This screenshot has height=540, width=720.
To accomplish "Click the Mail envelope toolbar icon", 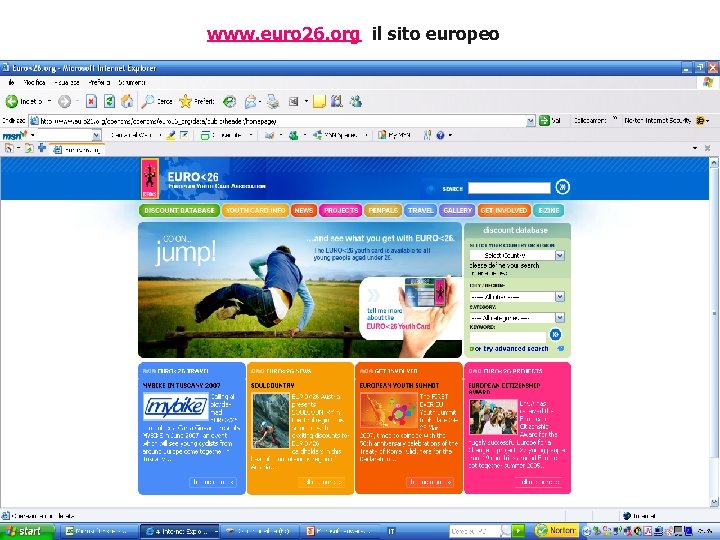I will pos(251,101).
